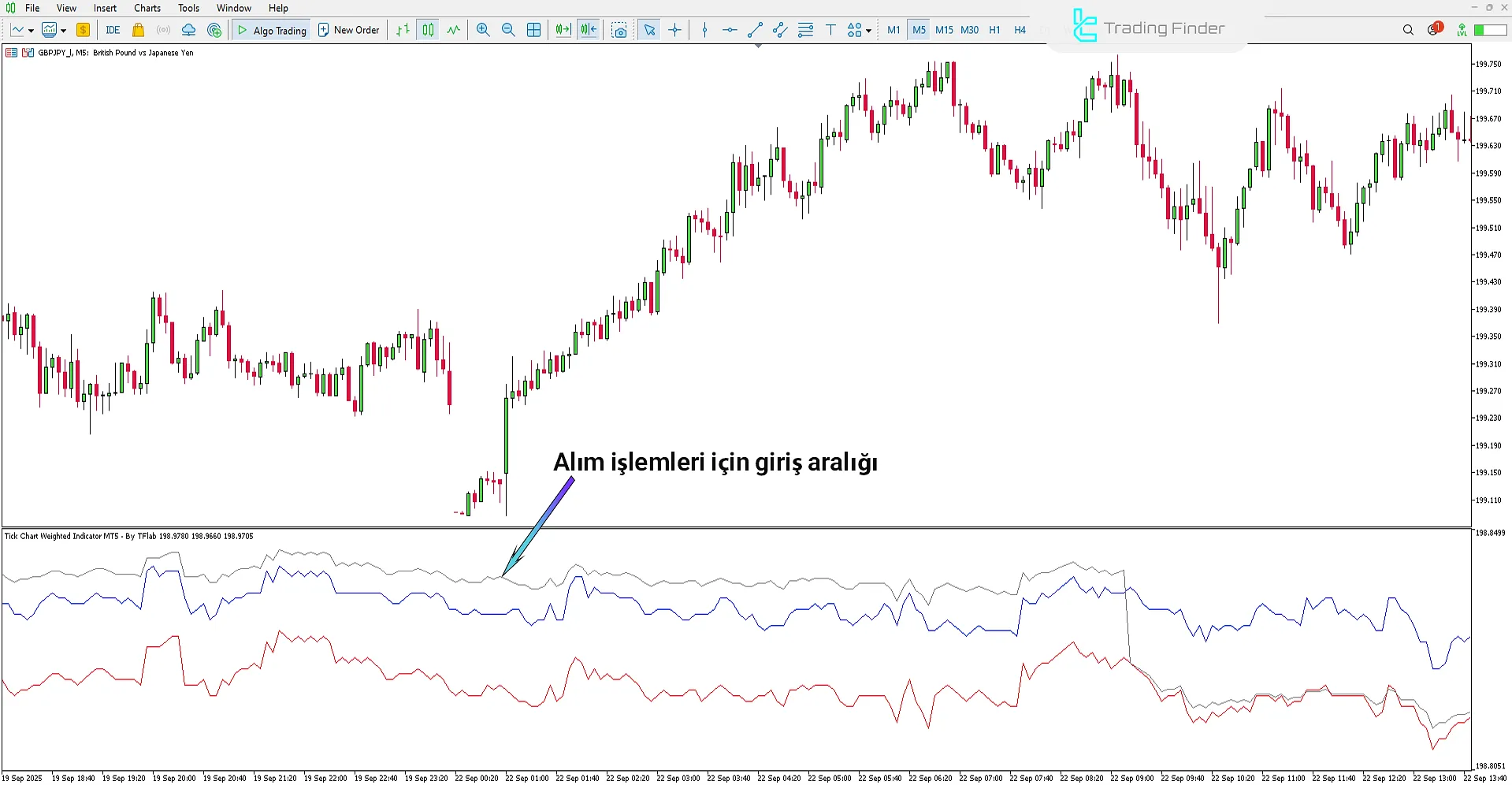The image size is (1512, 785).
Task: Insert text using the Text tool
Action: [x=830, y=30]
